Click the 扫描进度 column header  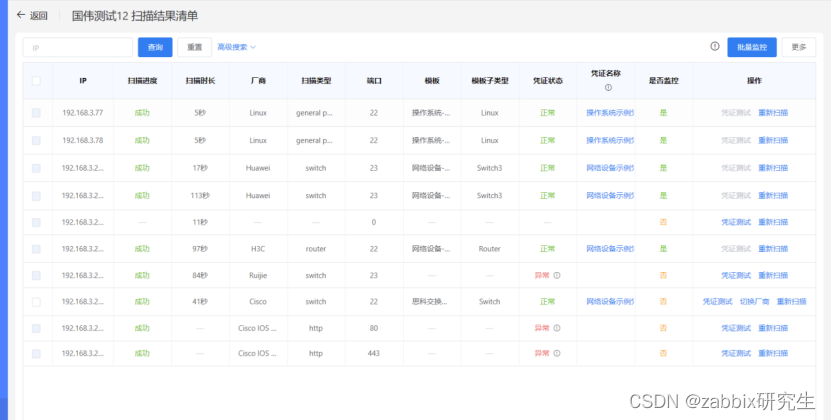pos(142,81)
